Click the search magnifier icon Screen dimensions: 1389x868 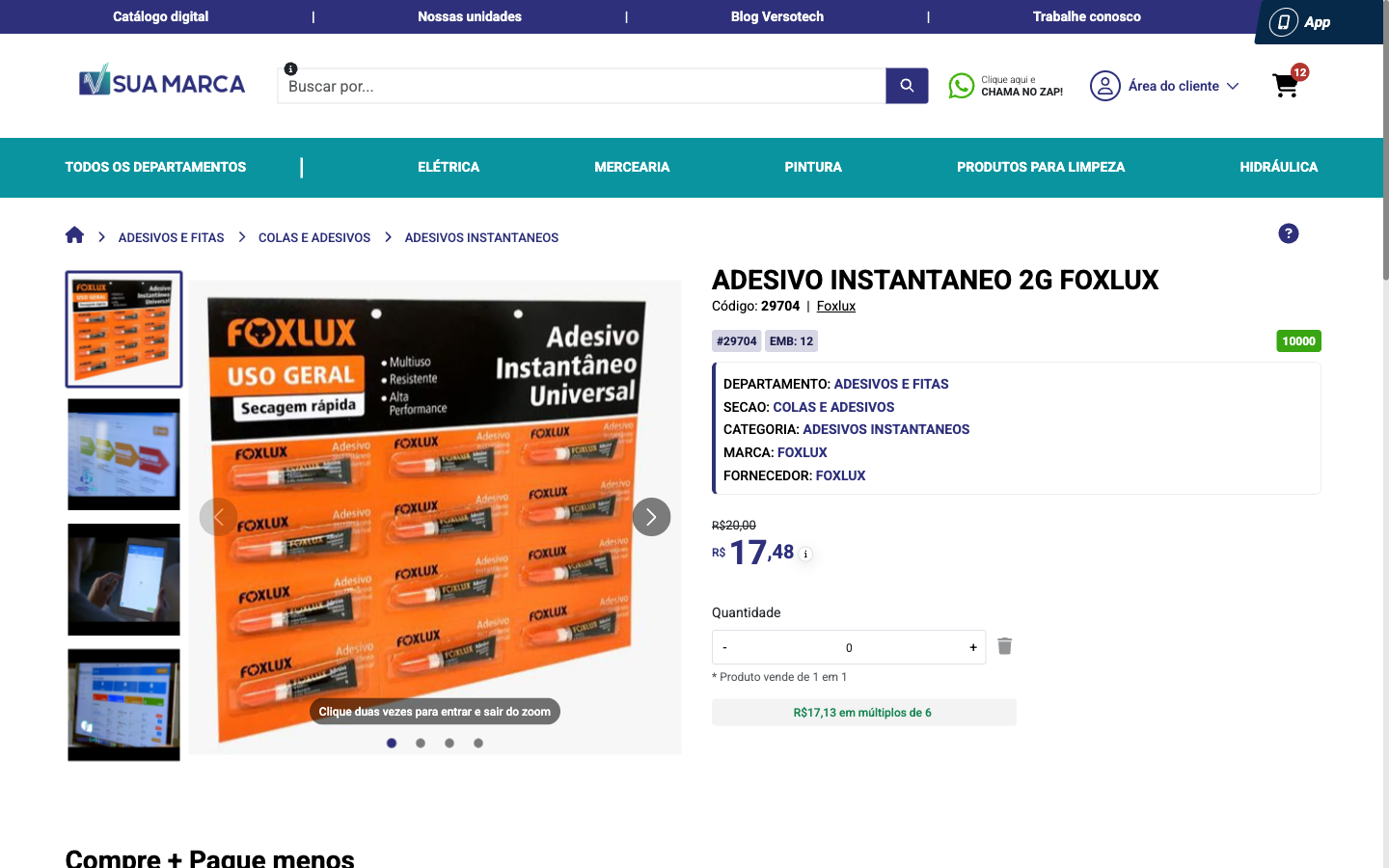tap(906, 86)
